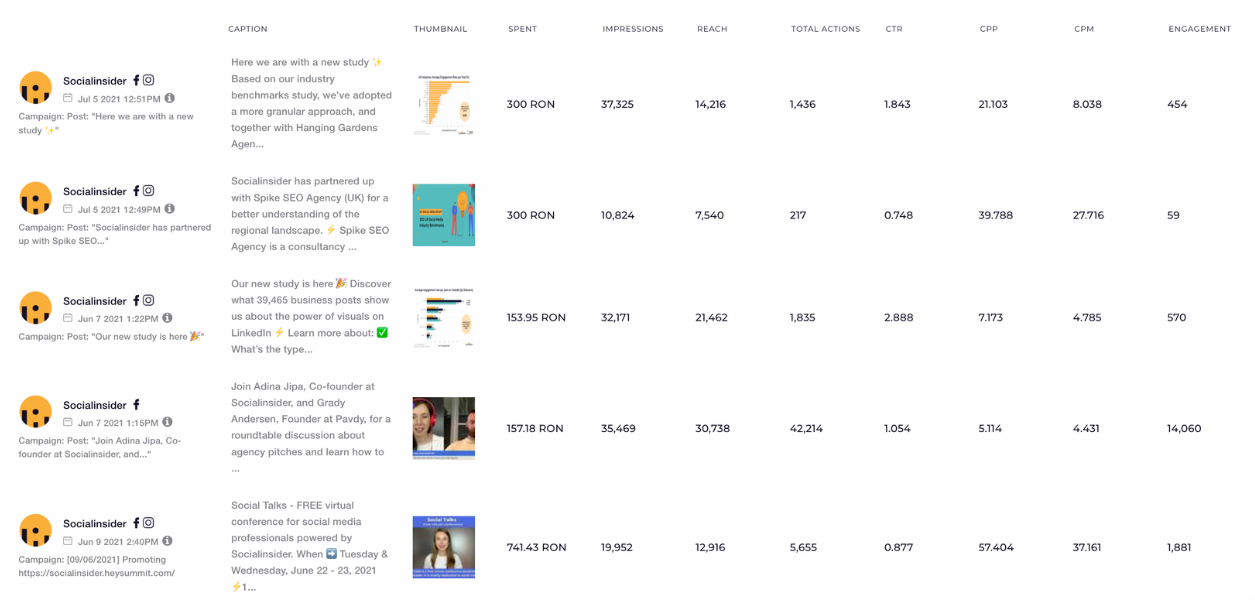
Task: Open info icon beside Jul 5 2021 12:49PM
Action: tap(170, 209)
